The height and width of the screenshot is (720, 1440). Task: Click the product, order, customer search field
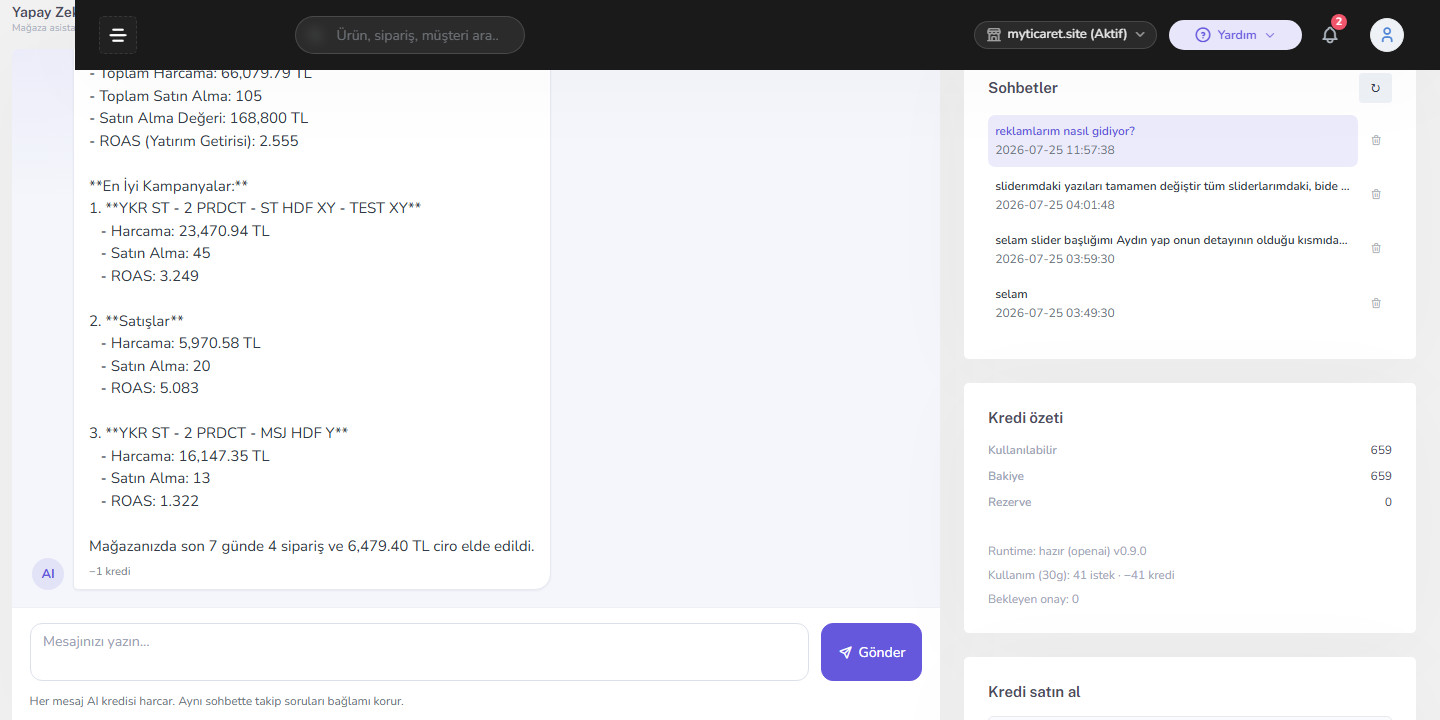410,35
